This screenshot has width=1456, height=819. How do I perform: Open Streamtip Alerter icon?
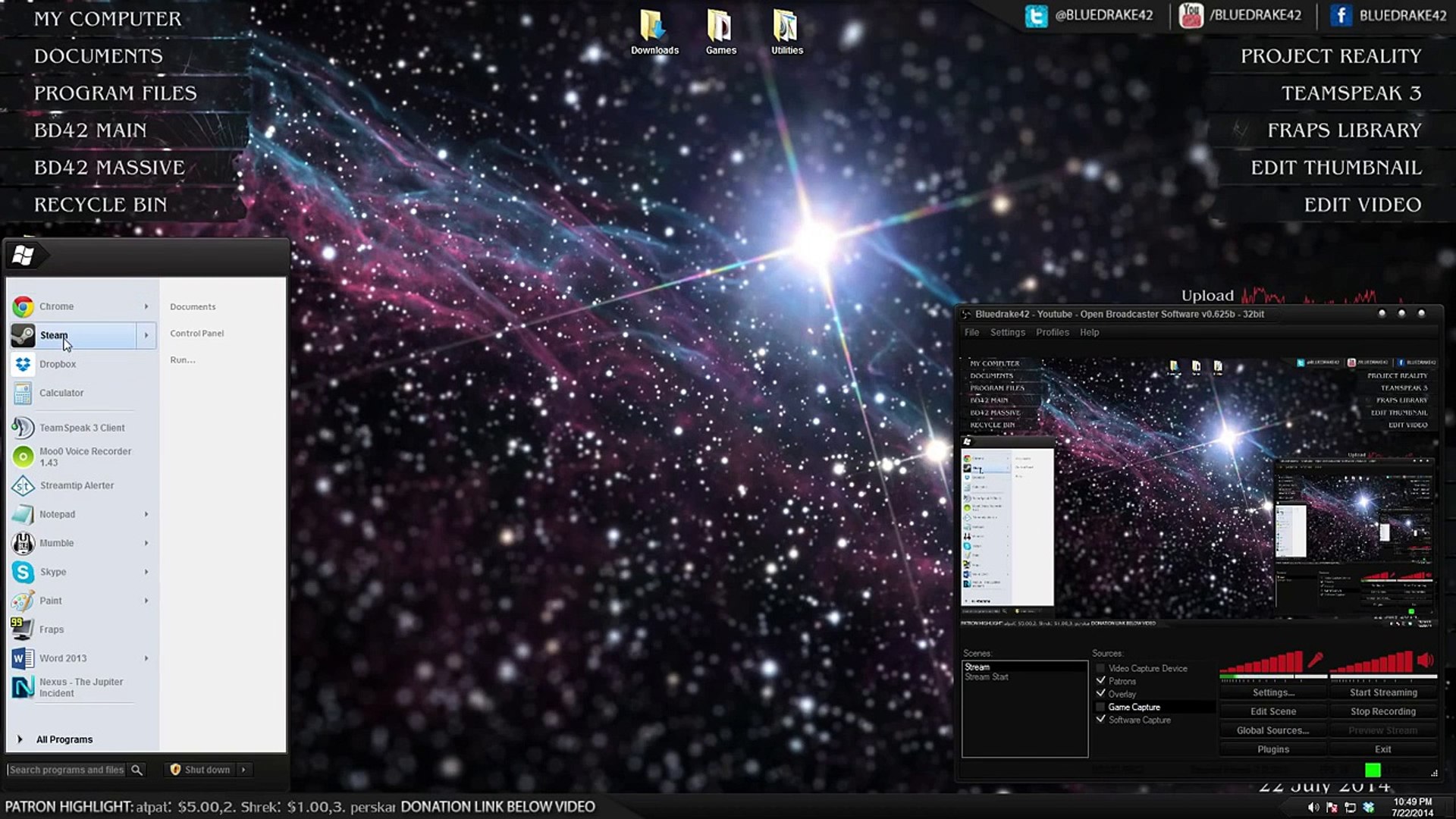[x=23, y=485]
